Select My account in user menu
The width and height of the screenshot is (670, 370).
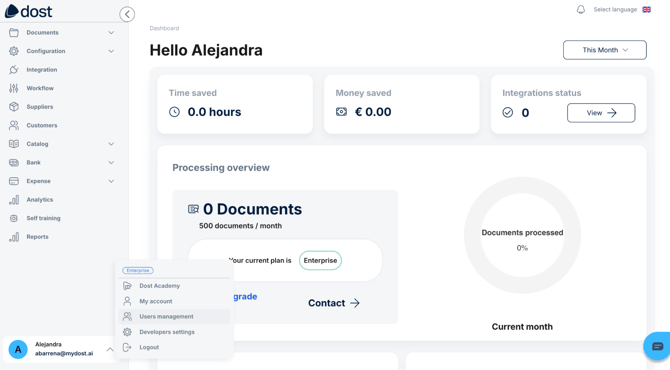coord(174,301)
